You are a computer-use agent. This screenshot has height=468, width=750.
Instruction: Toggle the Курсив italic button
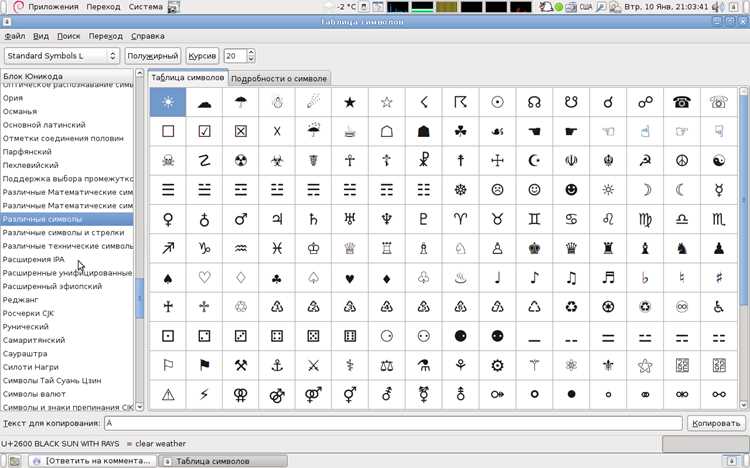[x=202, y=56]
